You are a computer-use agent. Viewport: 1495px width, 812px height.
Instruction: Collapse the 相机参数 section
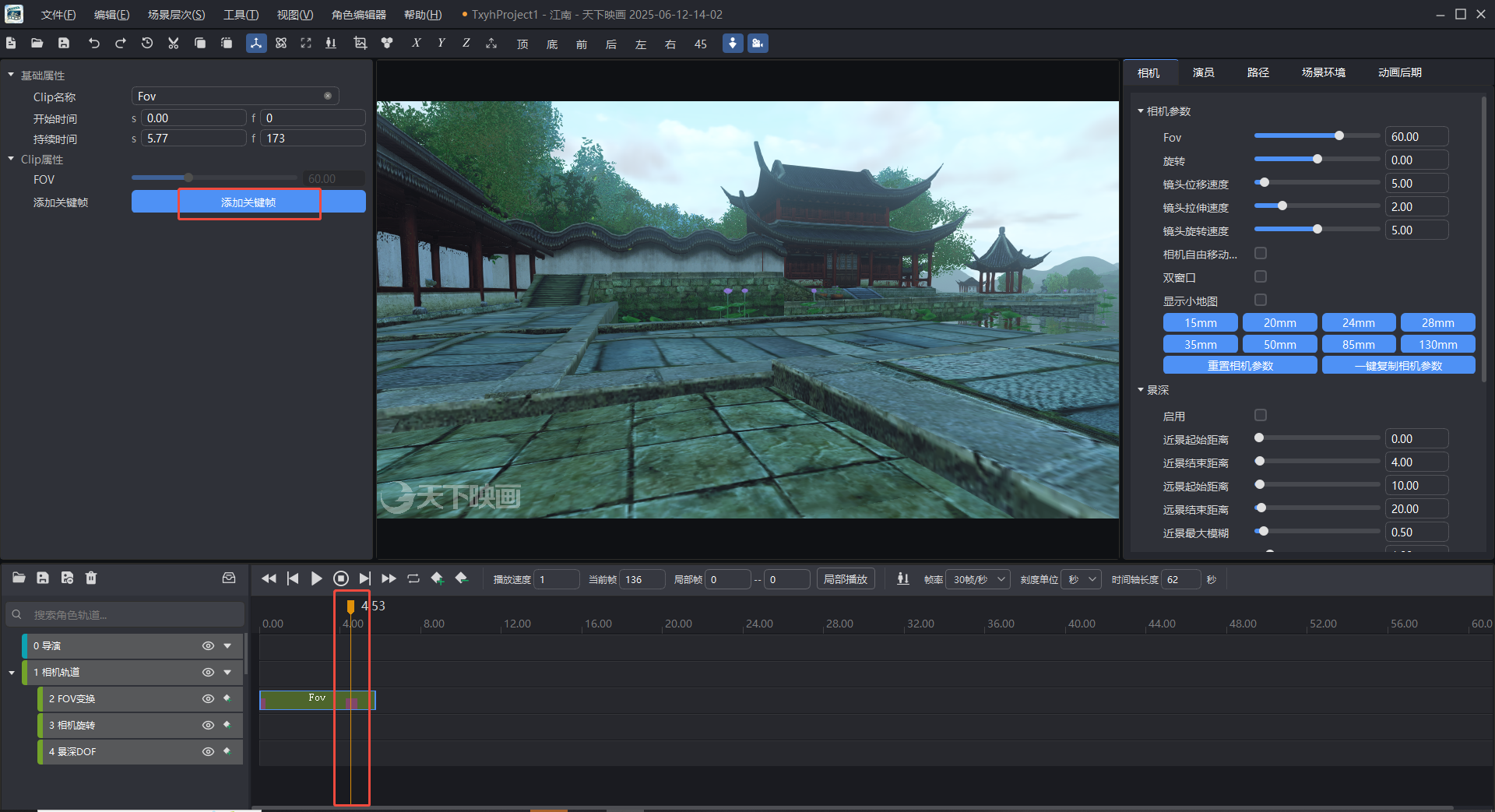(1141, 111)
